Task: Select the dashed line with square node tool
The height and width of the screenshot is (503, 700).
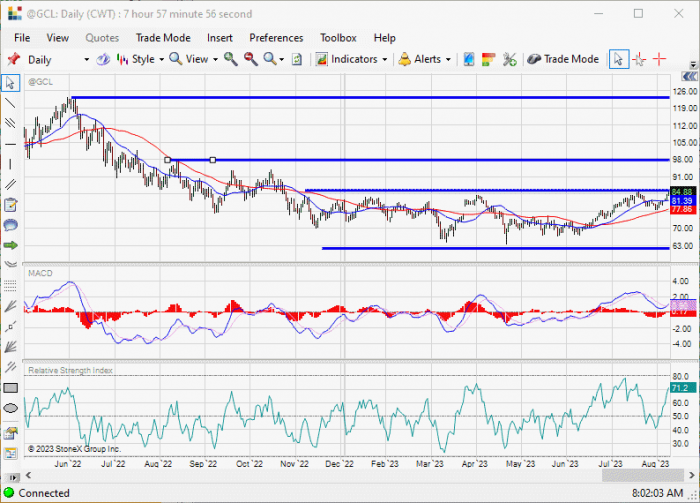Action: (10, 327)
